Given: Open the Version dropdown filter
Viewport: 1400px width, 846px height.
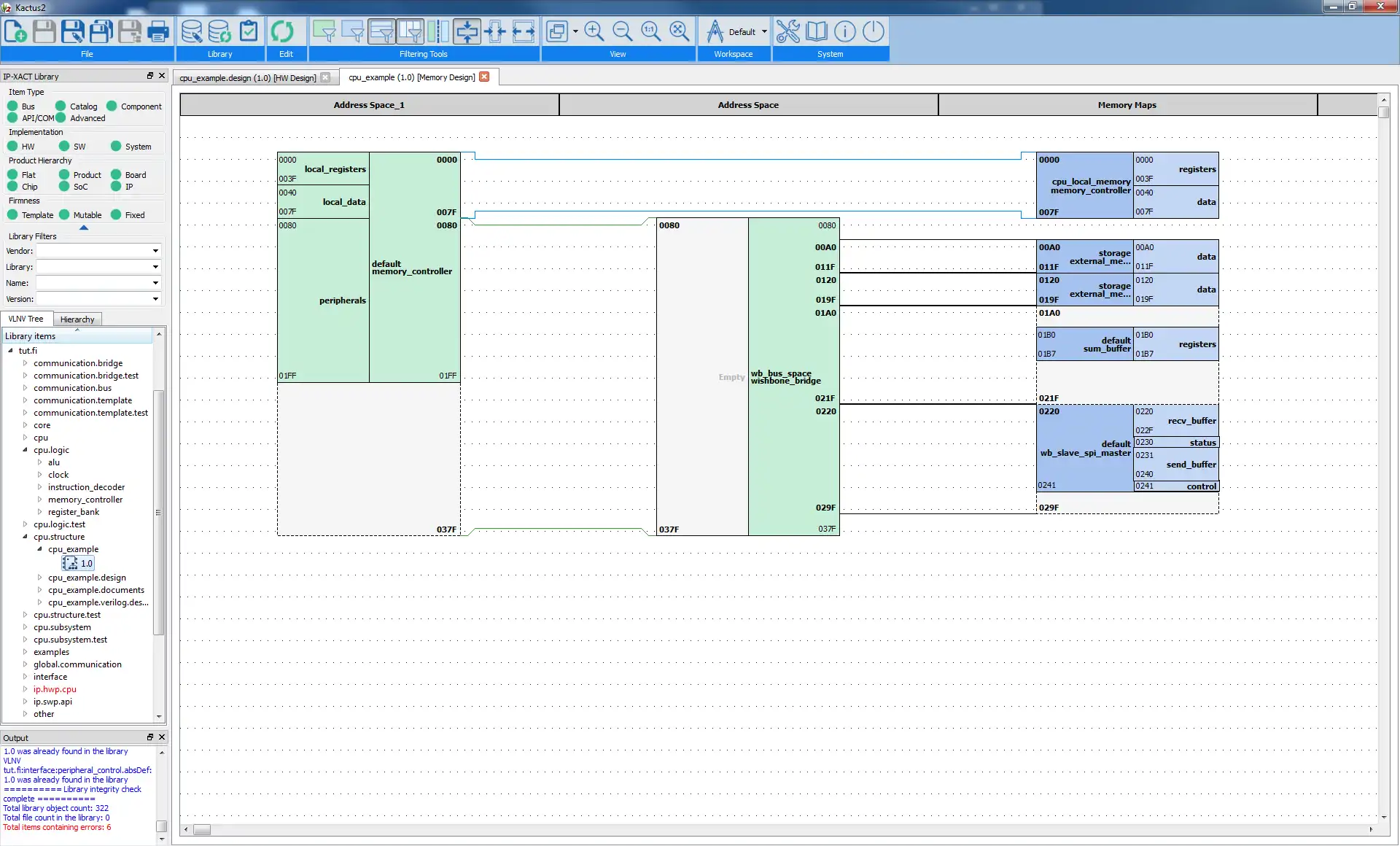Looking at the screenshot, I should click(x=155, y=298).
